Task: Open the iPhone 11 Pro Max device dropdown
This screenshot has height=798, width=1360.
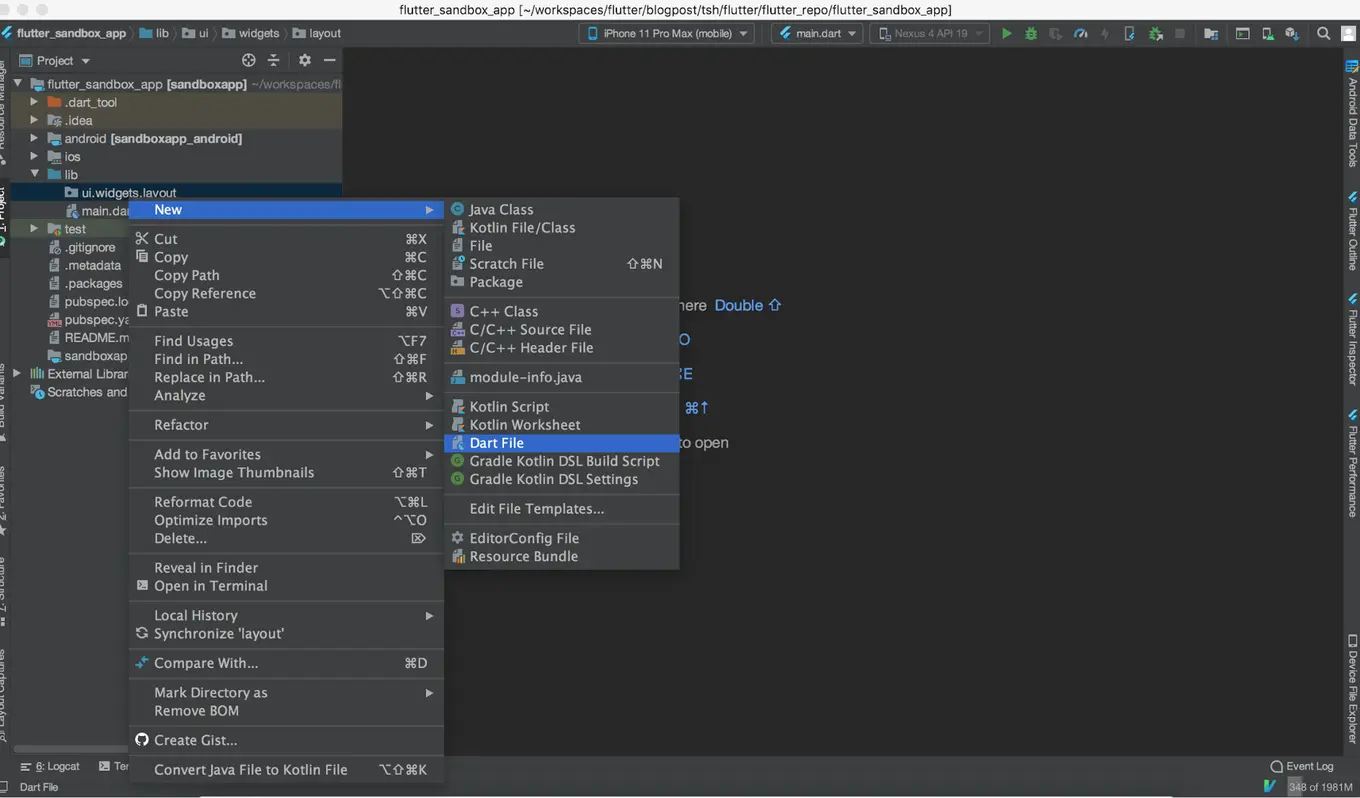Action: (x=666, y=33)
